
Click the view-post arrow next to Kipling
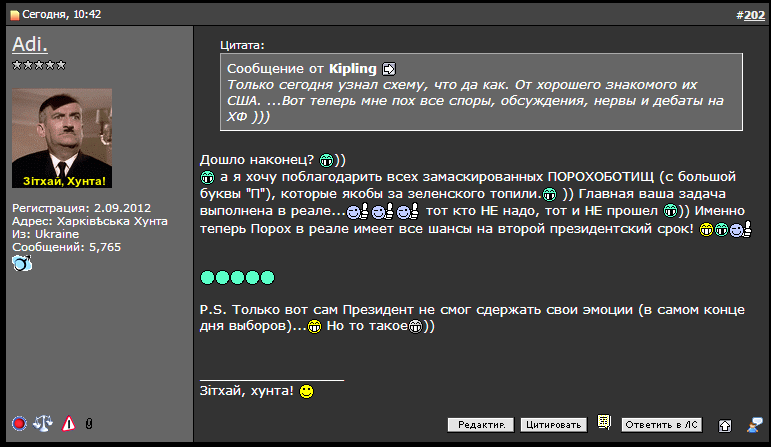pos(389,69)
